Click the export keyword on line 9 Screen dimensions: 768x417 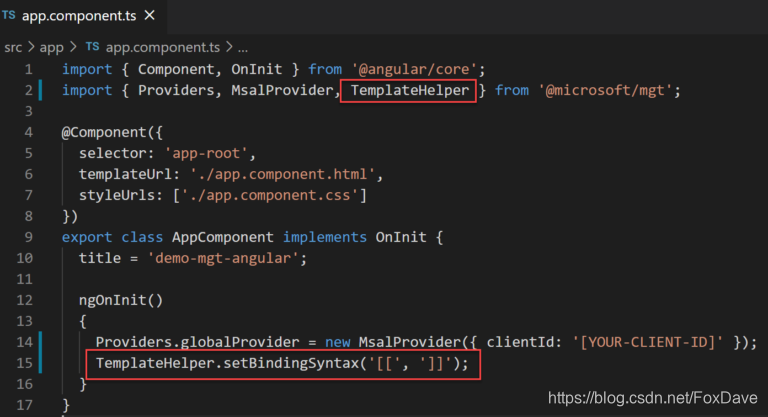(x=87, y=237)
